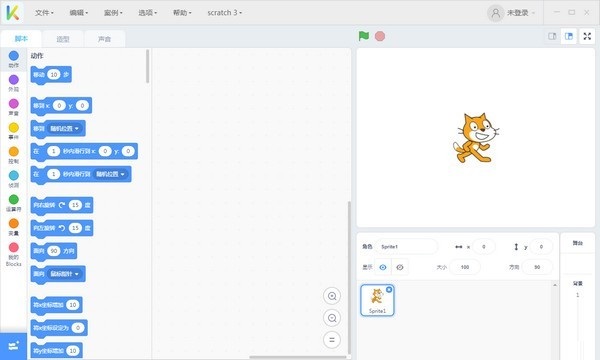Open the 选项 menu
The height and width of the screenshot is (360, 600).
click(147, 13)
